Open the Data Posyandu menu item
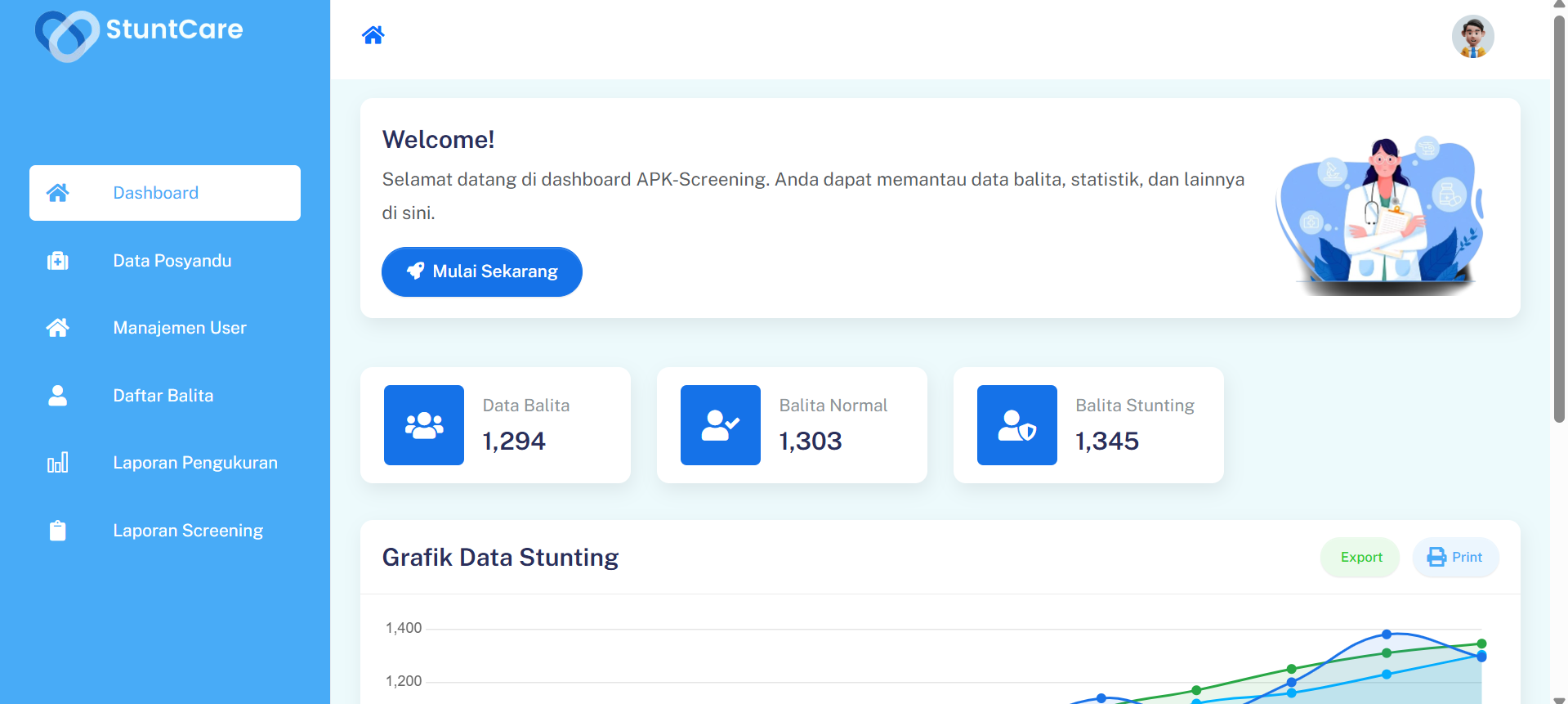1568x704 pixels. pyautogui.click(x=172, y=261)
